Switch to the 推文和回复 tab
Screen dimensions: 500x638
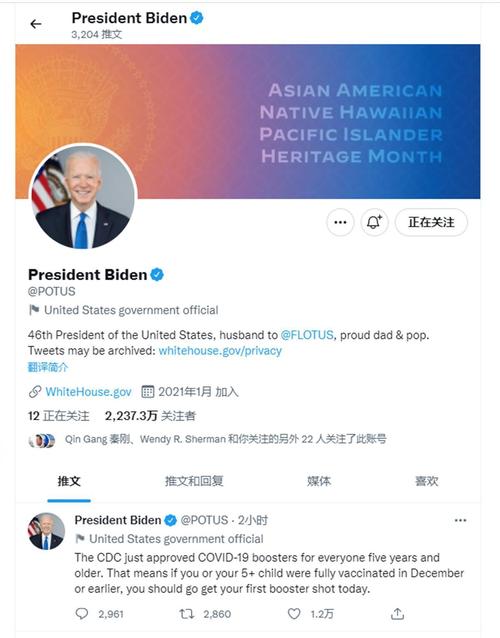point(194,481)
